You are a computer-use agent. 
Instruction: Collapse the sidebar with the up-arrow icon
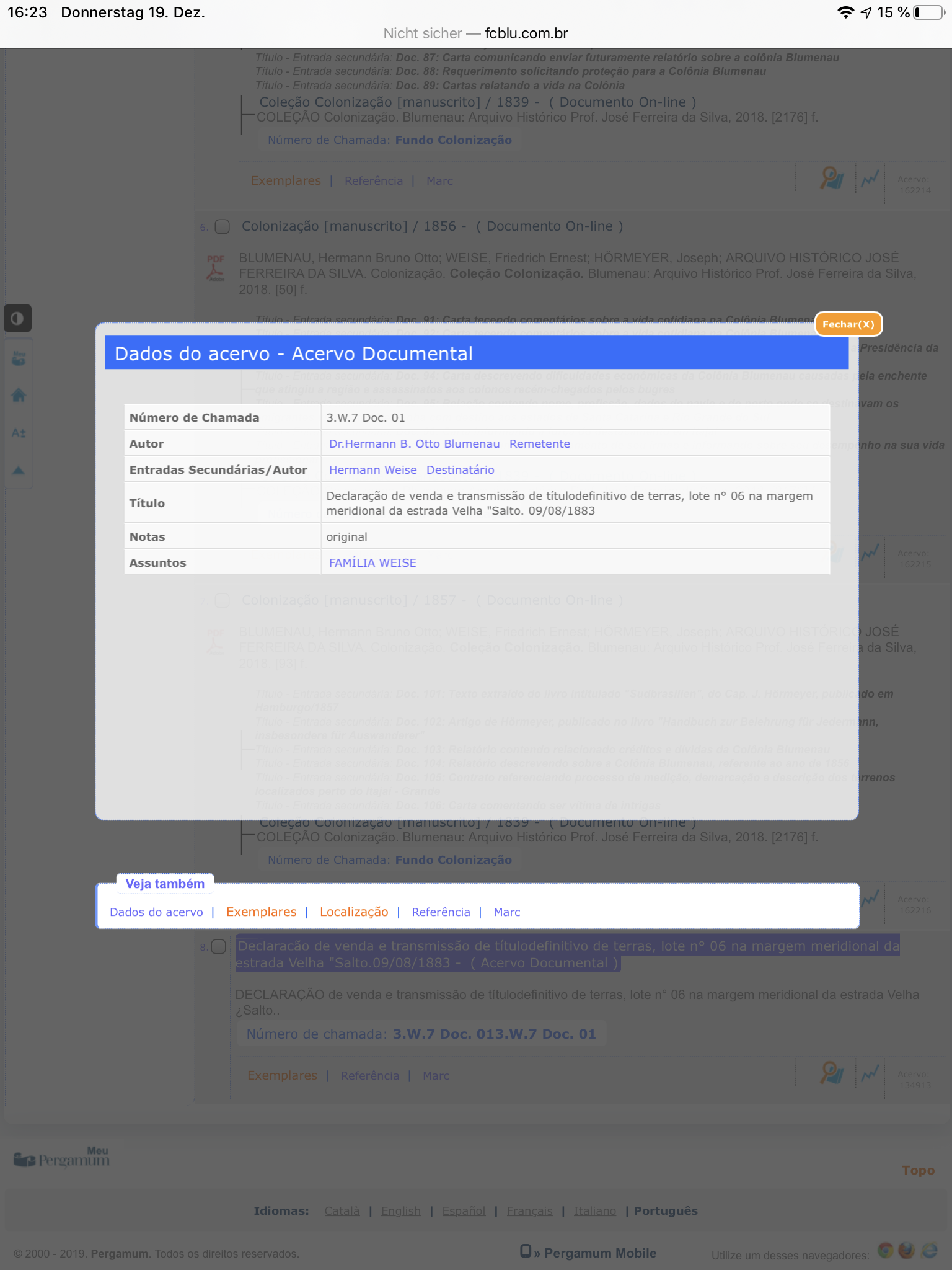tap(19, 471)
